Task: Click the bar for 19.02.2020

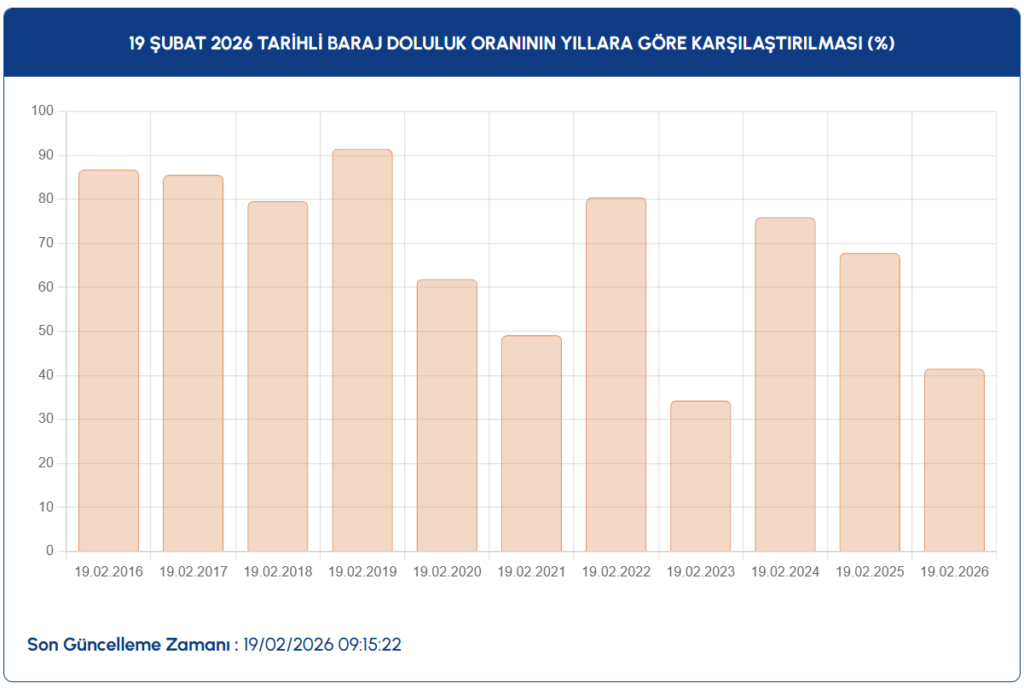Action: 446,416
